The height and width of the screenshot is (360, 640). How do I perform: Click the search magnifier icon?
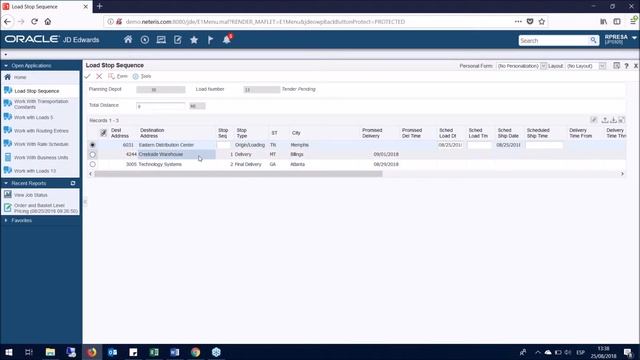click(x=593, y=40)
